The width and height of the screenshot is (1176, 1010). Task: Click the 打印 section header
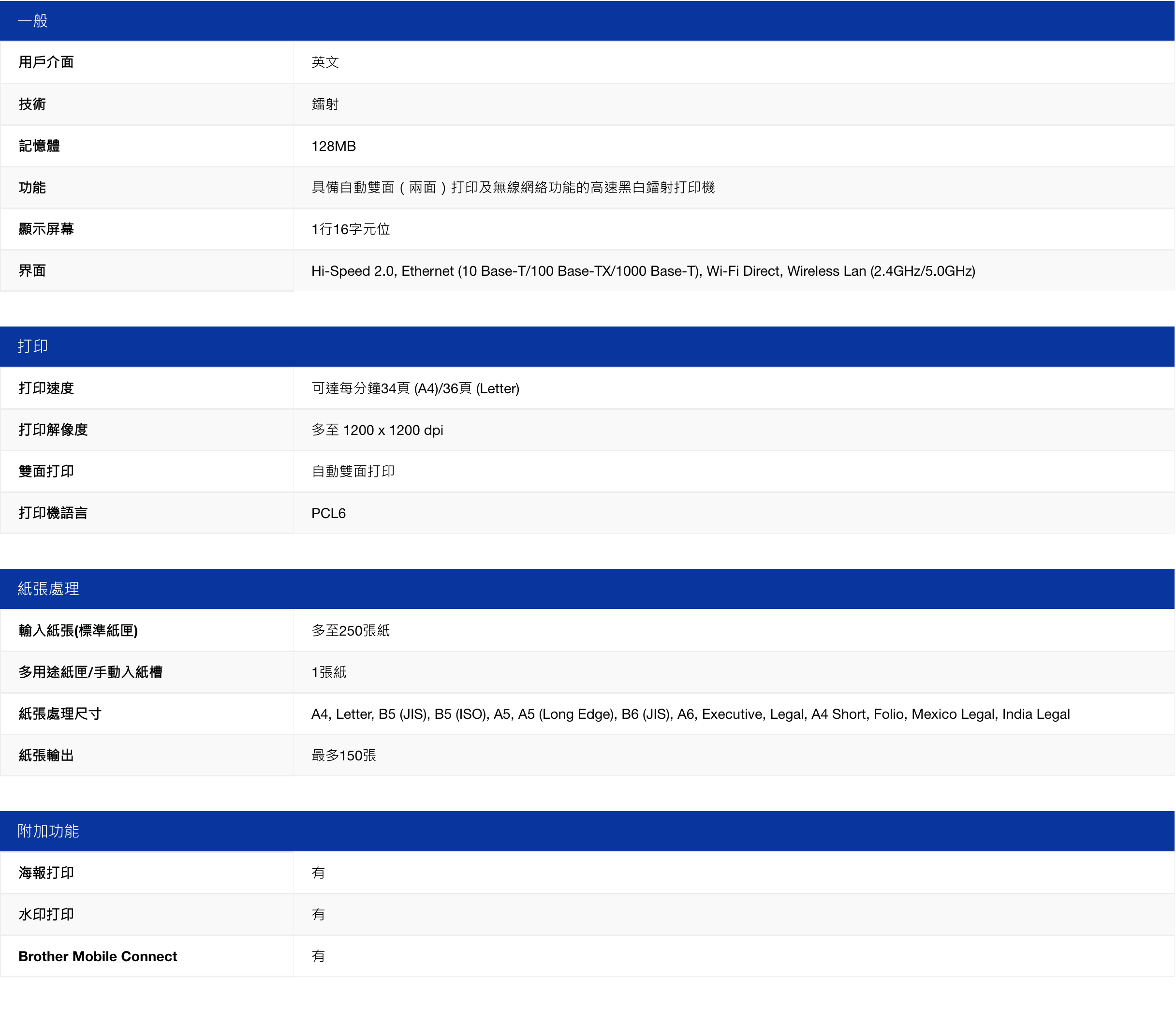[32, 346]
